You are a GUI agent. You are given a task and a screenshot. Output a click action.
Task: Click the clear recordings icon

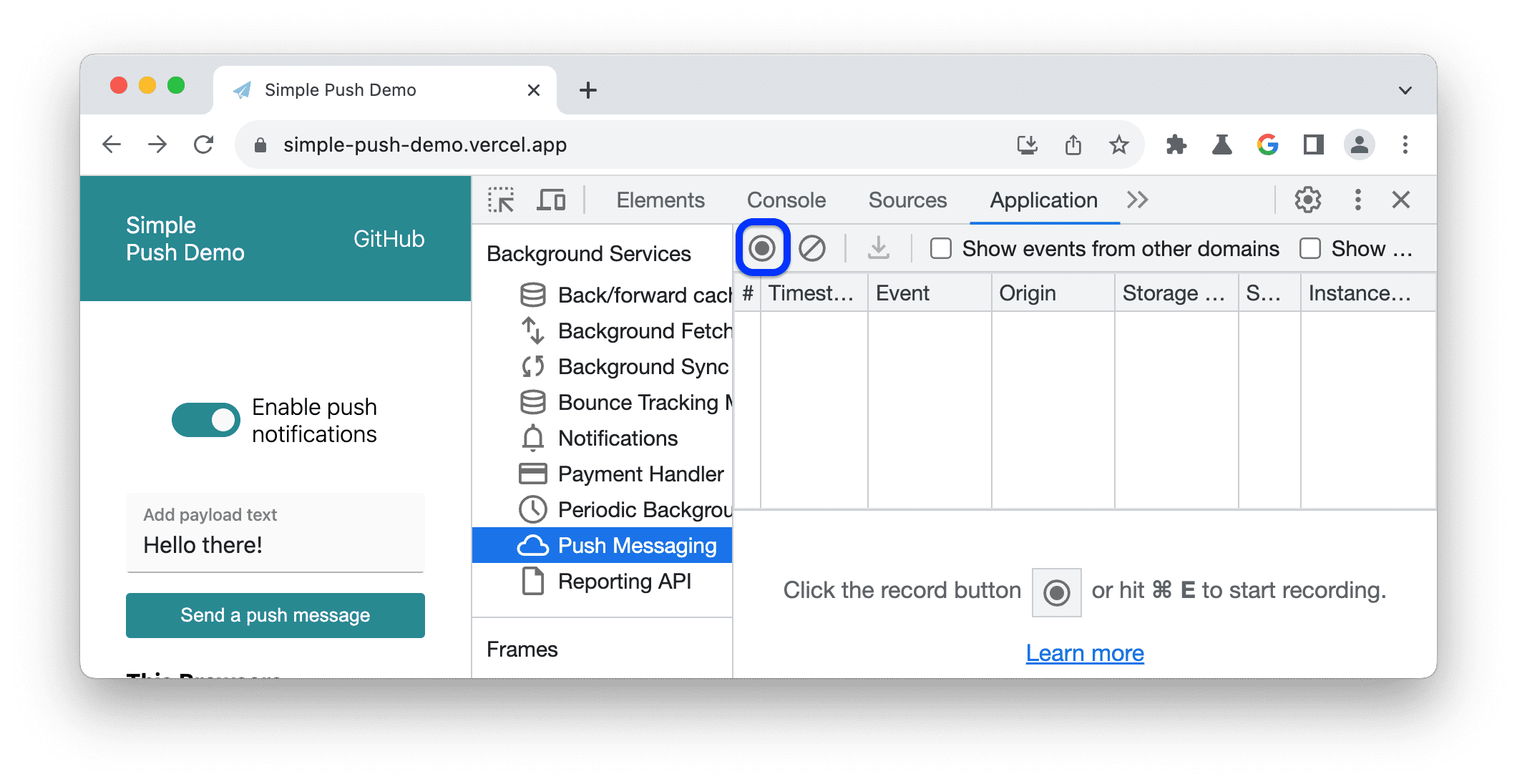[811, 249]
